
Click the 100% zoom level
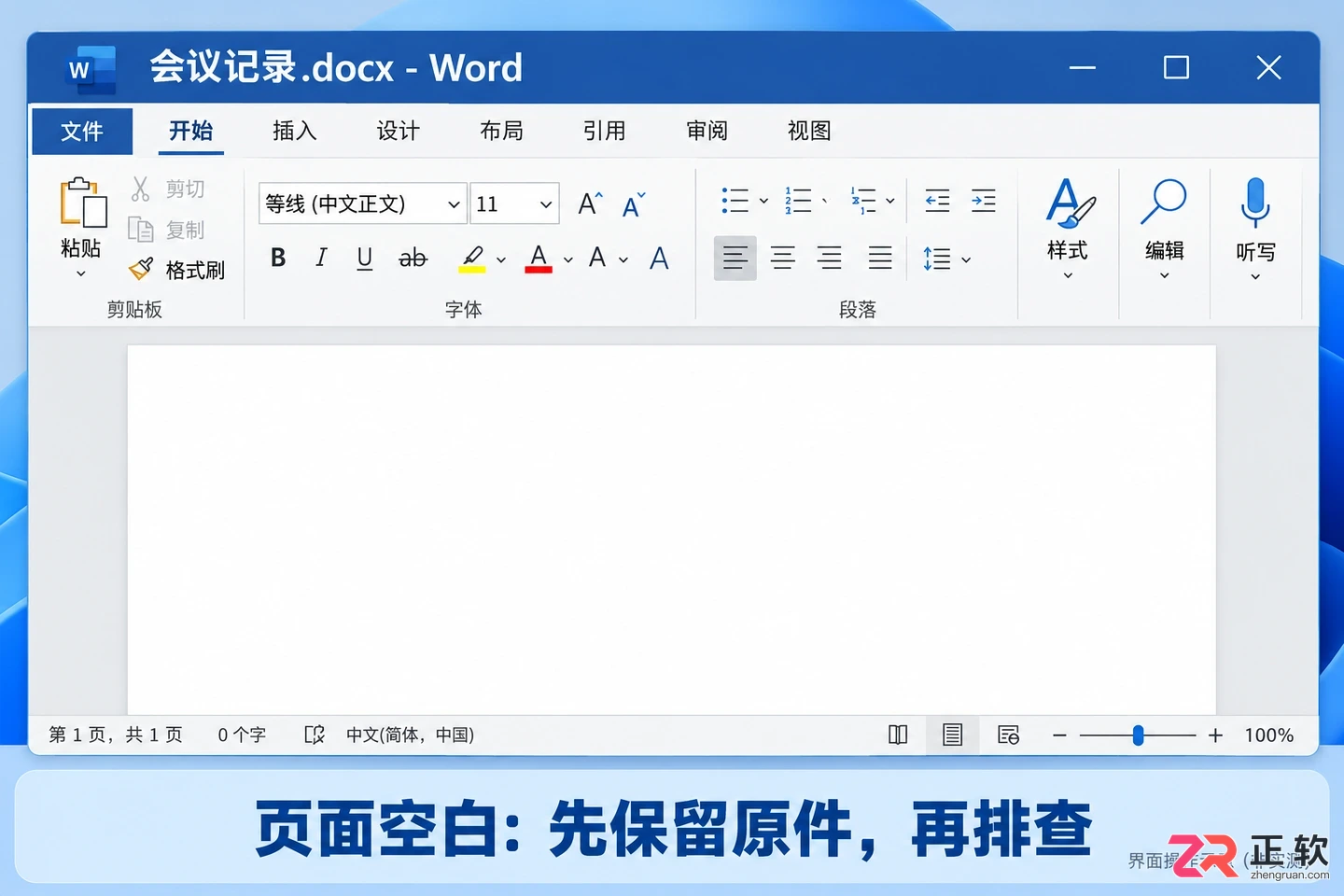pyautogui.click(x=1269, y=735)
